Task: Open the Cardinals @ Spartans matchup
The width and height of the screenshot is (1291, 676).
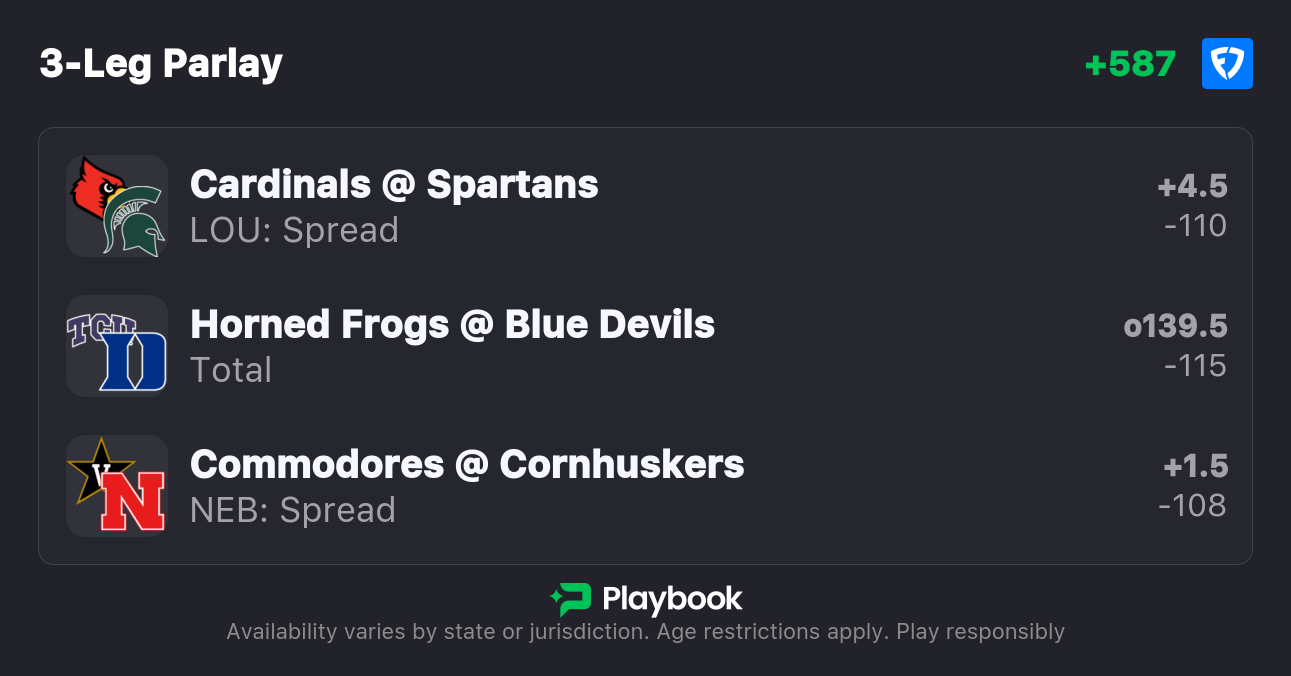Action: (x=394, y=185)
